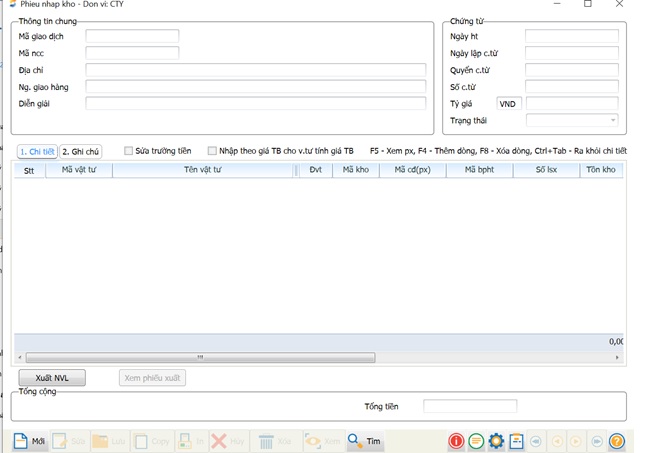Click the Mới (New) document icon

coord(20,441)
